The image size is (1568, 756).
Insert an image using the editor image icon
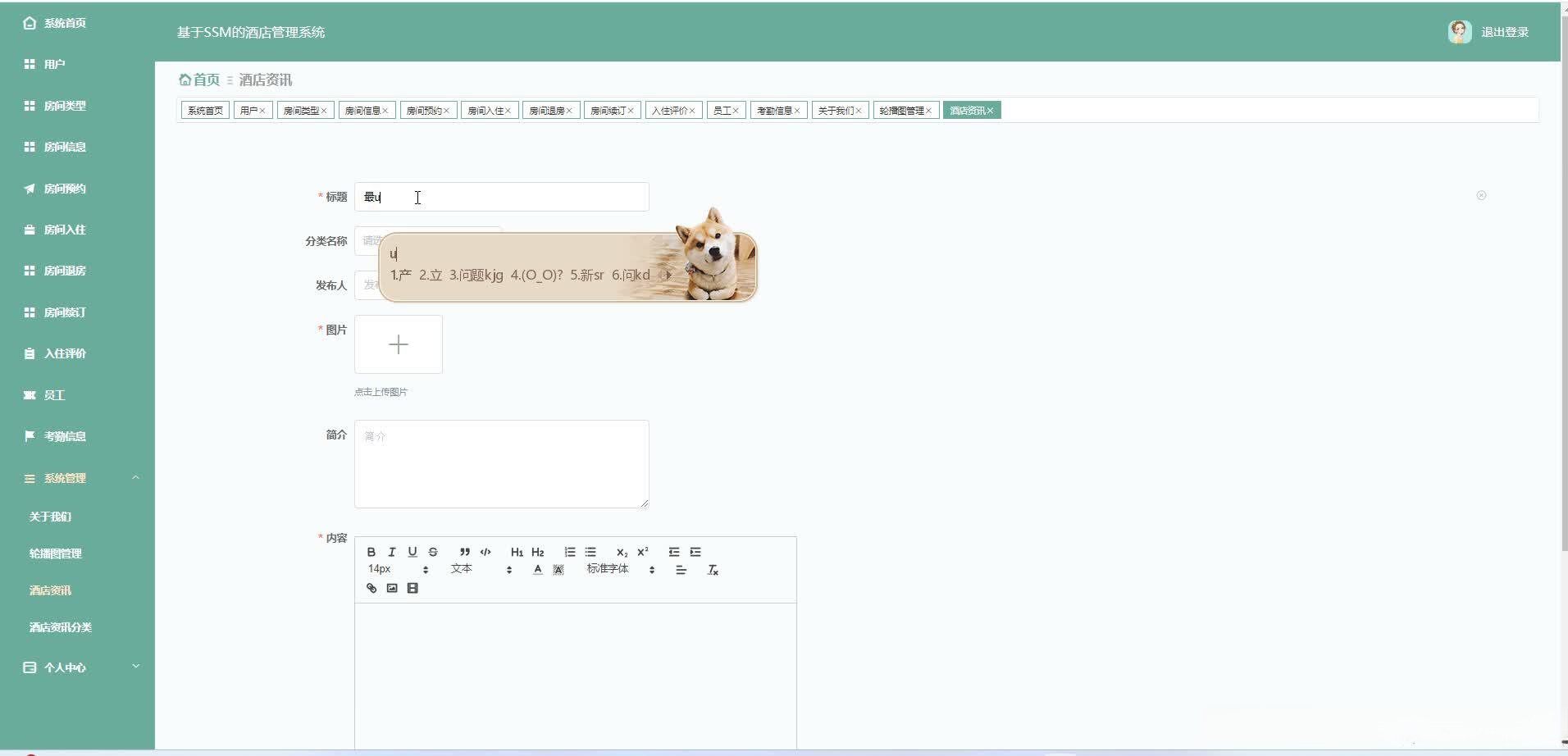pyautogui.click(x=392, y=588)
